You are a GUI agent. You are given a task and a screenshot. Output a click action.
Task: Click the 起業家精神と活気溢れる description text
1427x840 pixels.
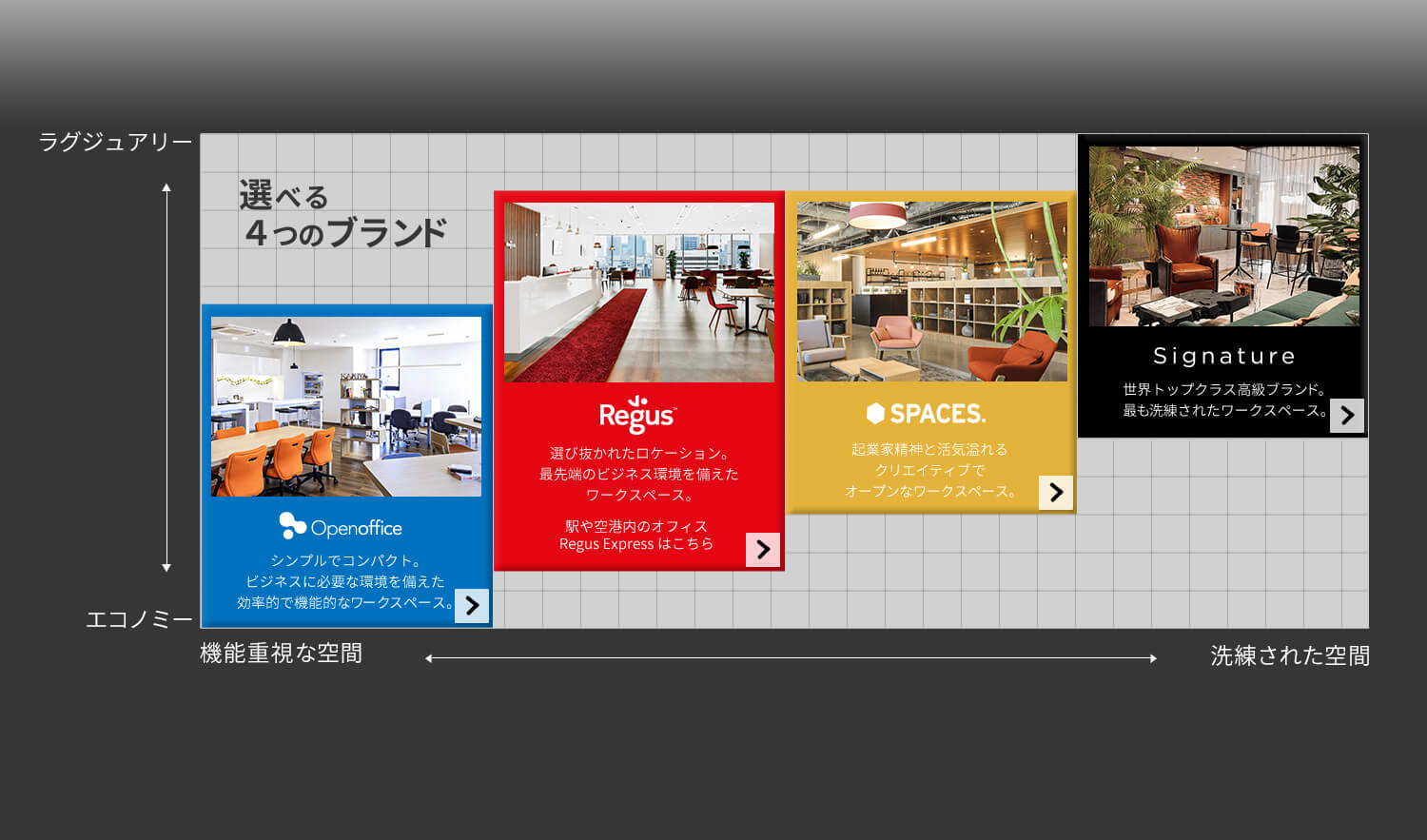[930, 470]
